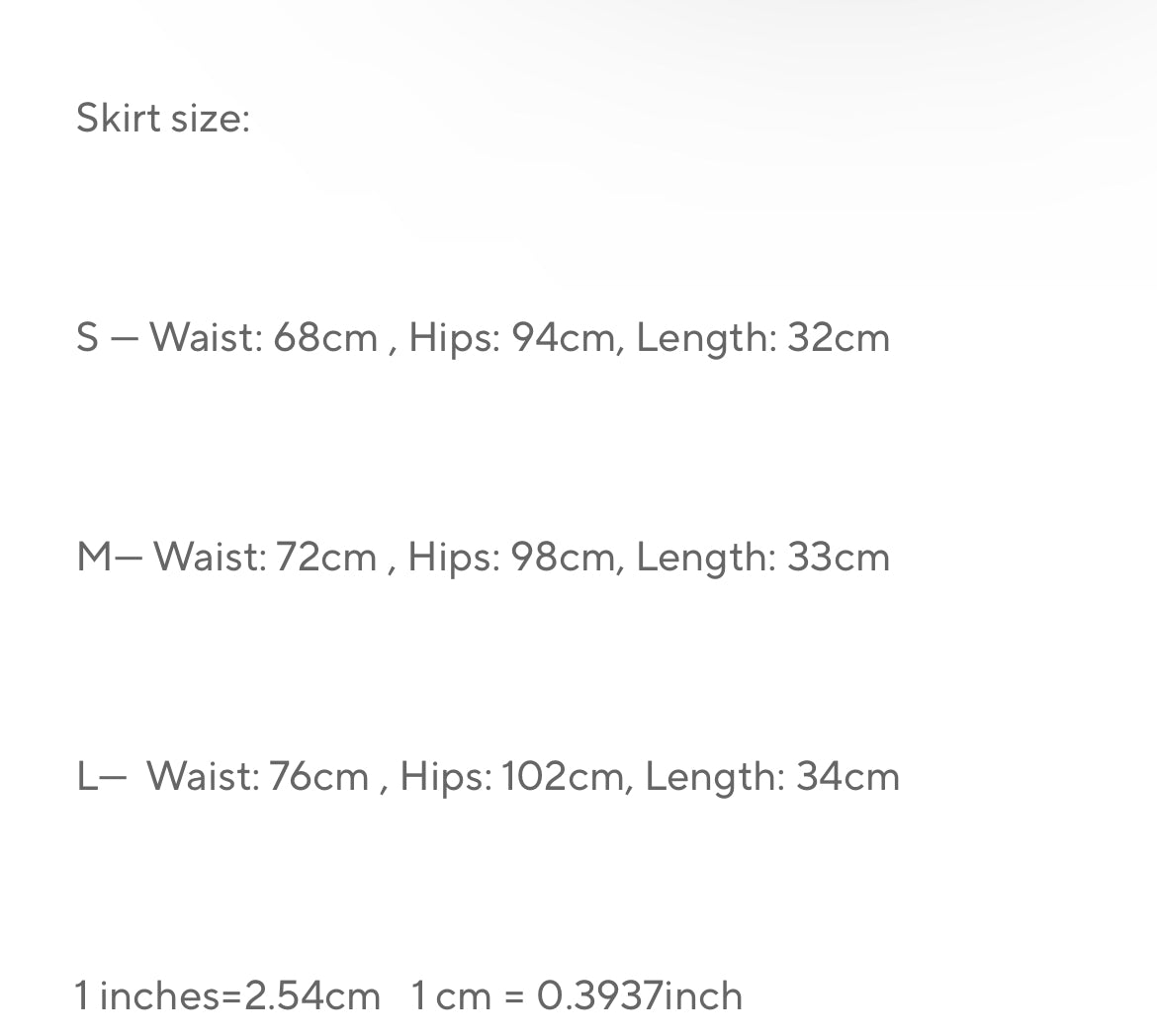1157x1036 pixels.
Task: Click the size S label
Action: 87,338
